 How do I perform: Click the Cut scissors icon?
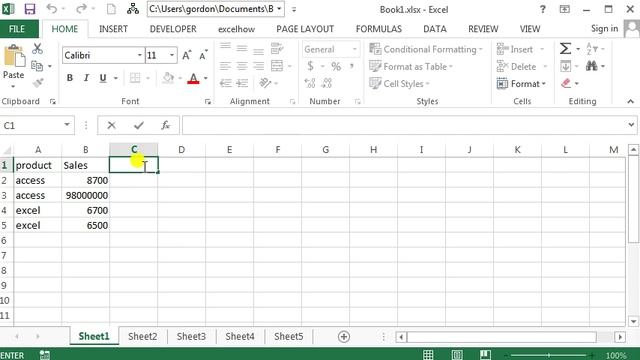pos(37,49)
